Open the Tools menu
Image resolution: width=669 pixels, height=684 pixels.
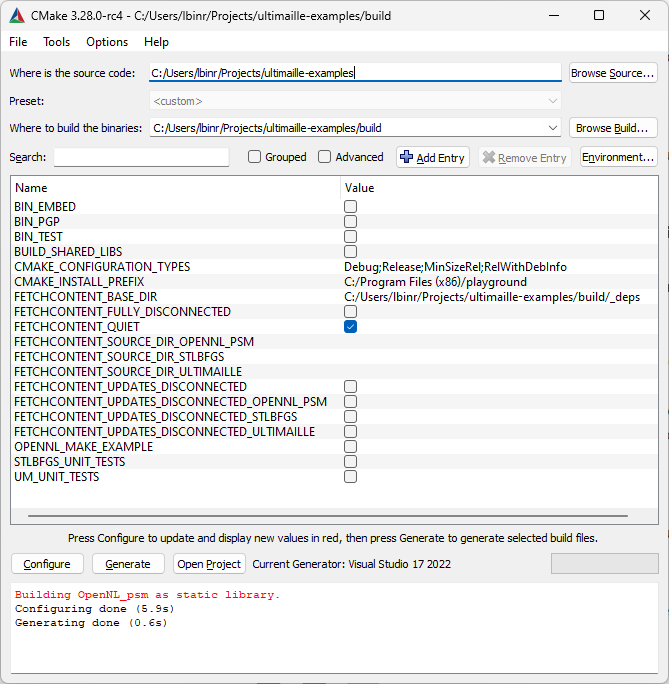click(x=57, y=42)
